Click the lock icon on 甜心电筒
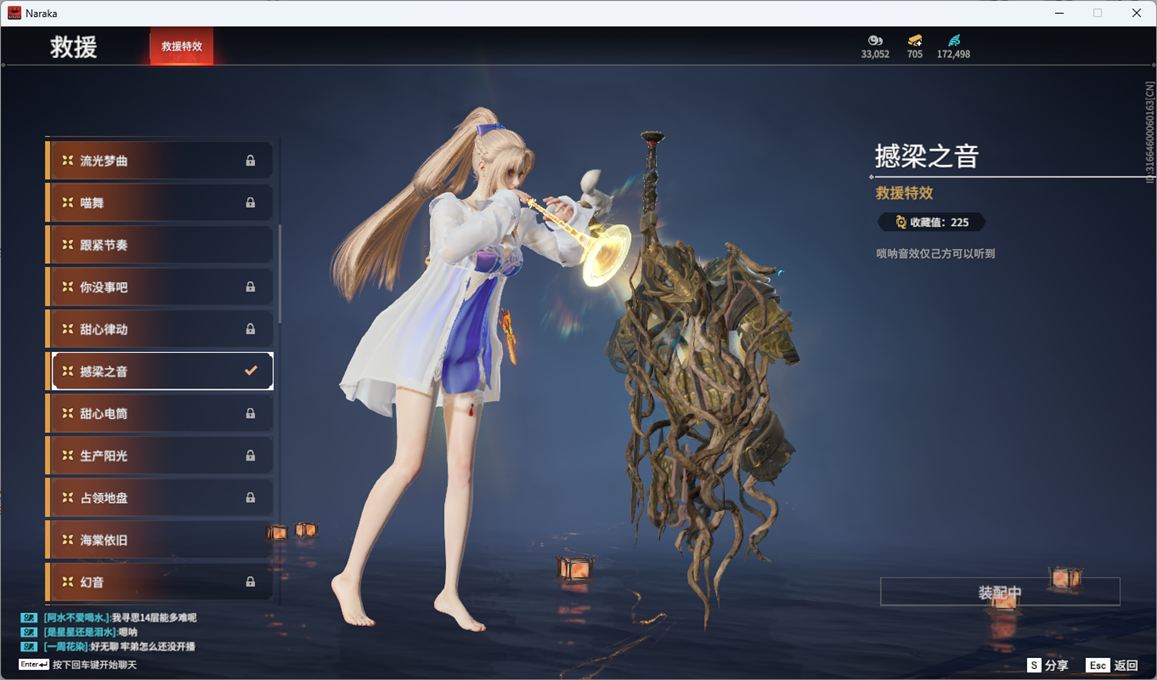The height and width of the screenshot is (680, 1157). tap(250, 413)
